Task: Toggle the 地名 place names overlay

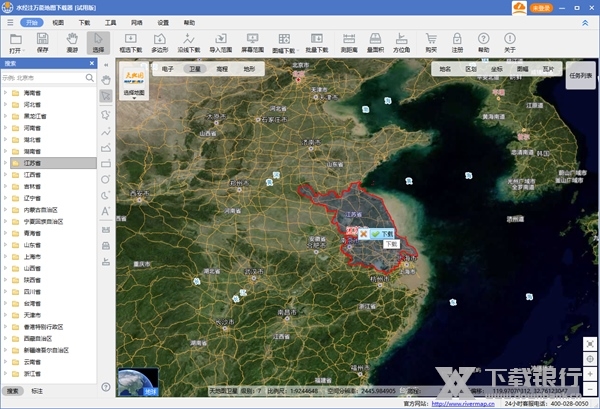Action: pyautogui.click(x=445, y=70)
